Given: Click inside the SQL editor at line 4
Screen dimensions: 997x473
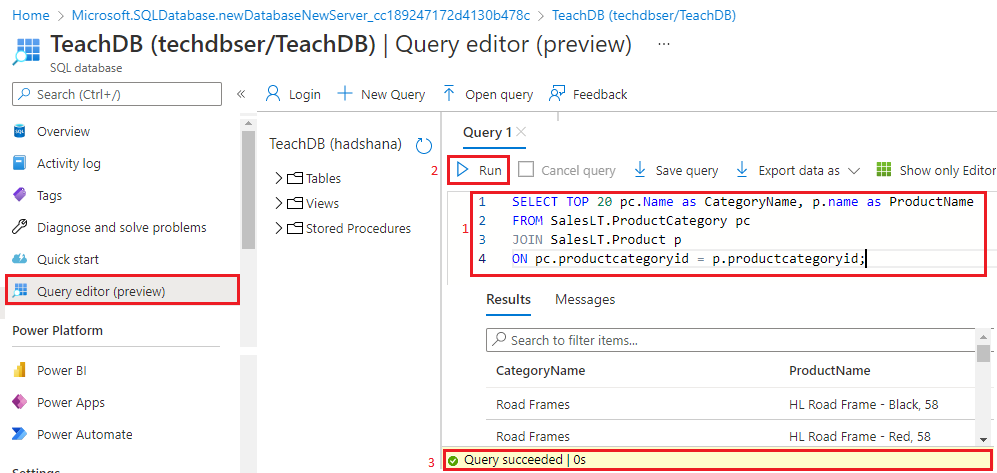Looking at the screenshot, I should click(689, 259).
